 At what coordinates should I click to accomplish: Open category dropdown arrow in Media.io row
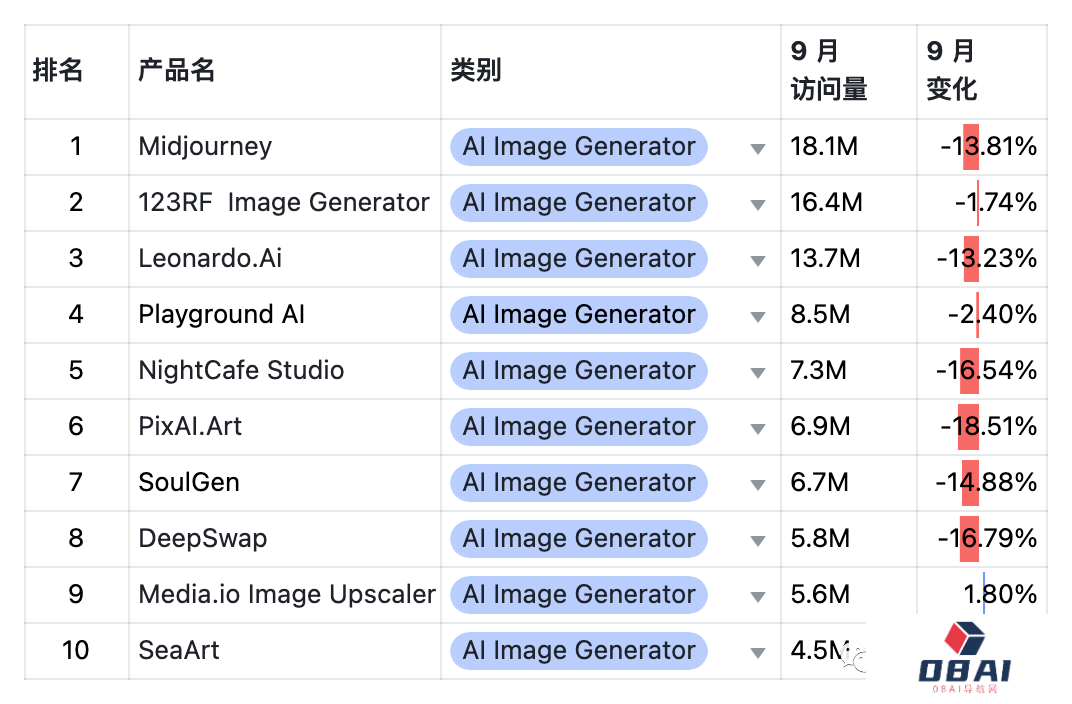(757, 597)
